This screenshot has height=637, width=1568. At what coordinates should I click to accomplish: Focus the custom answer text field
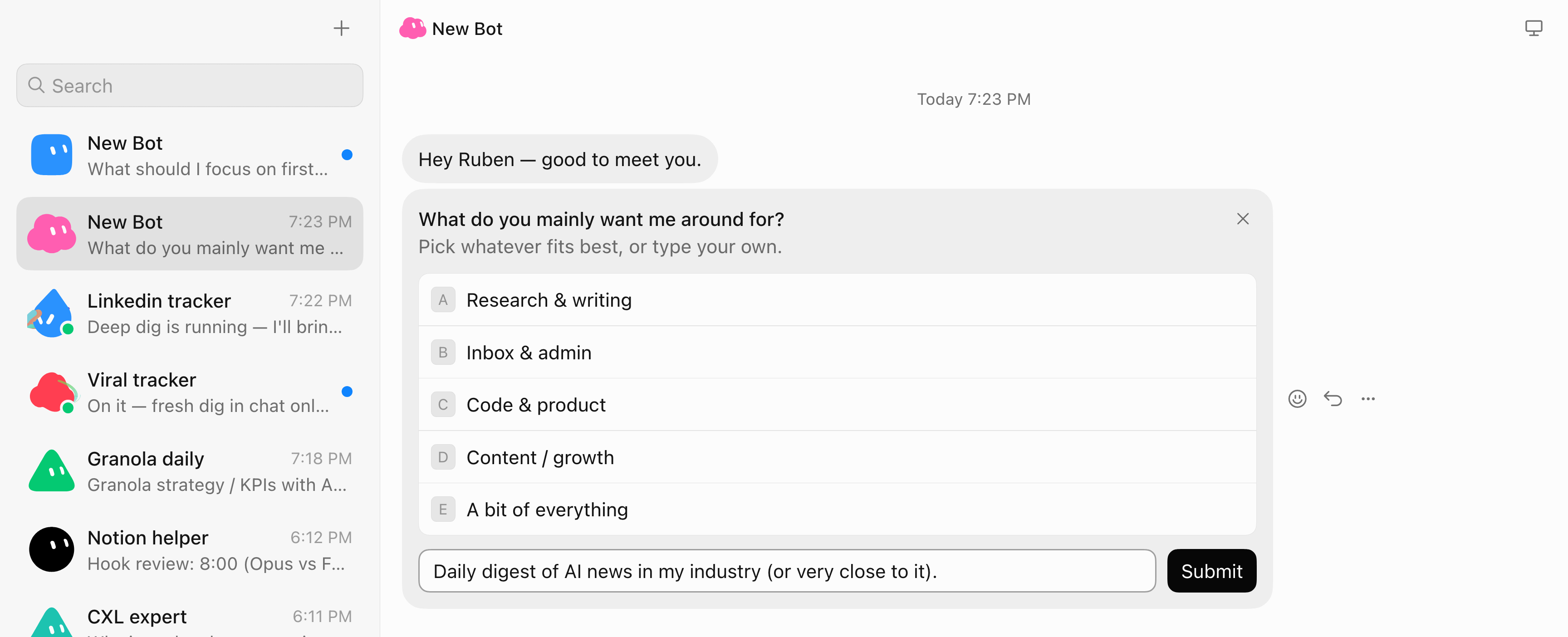pyautogui.click(x=787, y=571)
